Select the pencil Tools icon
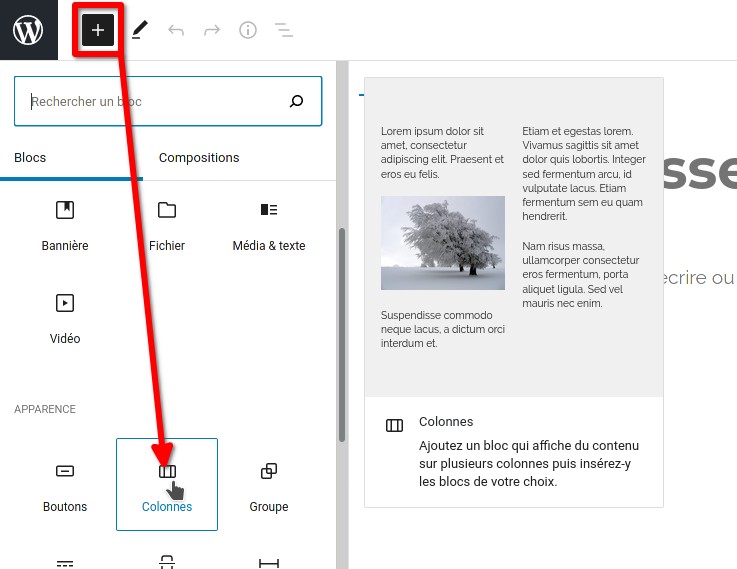The image size is (737, 569). point(140,30)
